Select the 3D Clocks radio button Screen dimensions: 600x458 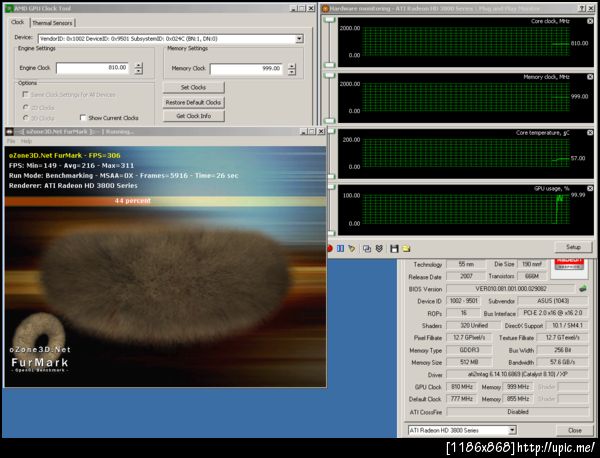(x=26, y=118)
